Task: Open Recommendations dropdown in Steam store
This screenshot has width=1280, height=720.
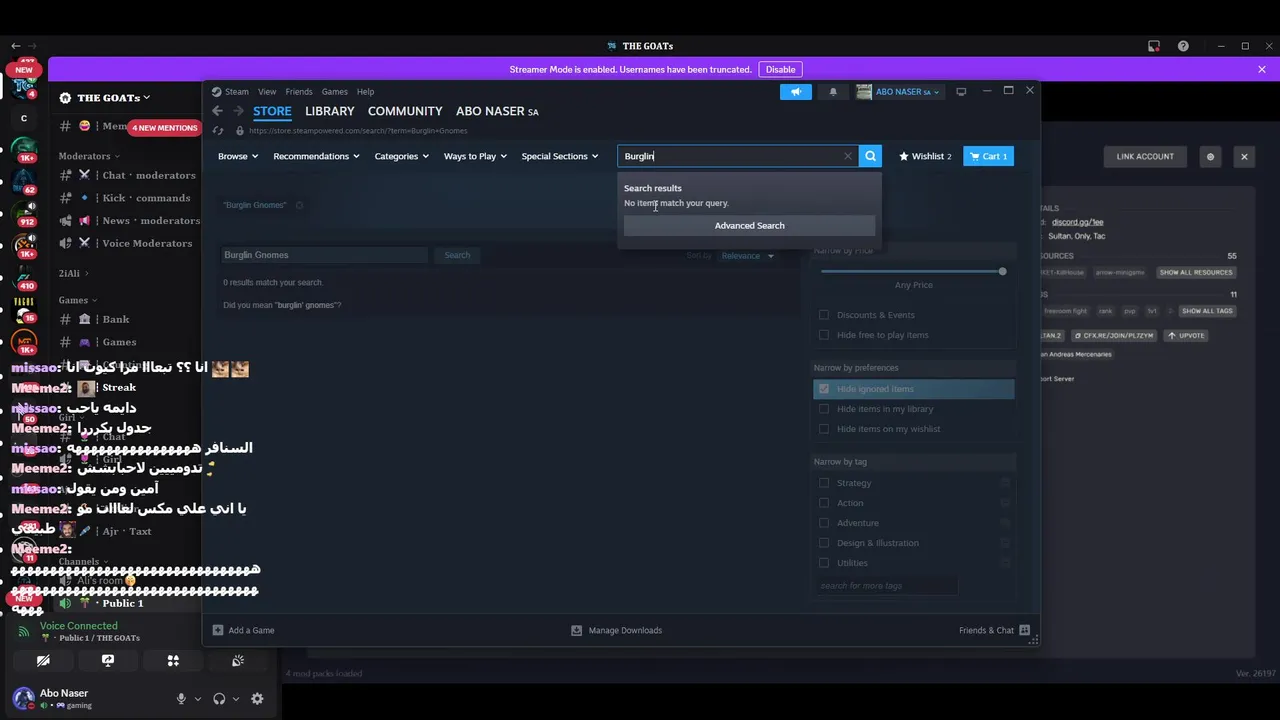Action: (316, 156)
